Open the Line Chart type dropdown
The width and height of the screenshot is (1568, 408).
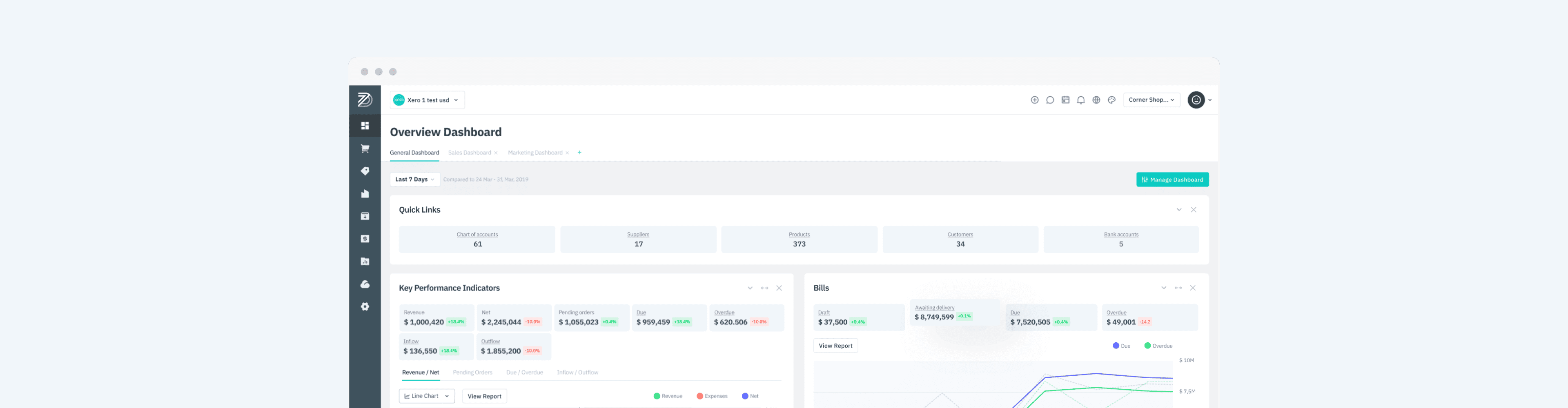tap(427, 396)
